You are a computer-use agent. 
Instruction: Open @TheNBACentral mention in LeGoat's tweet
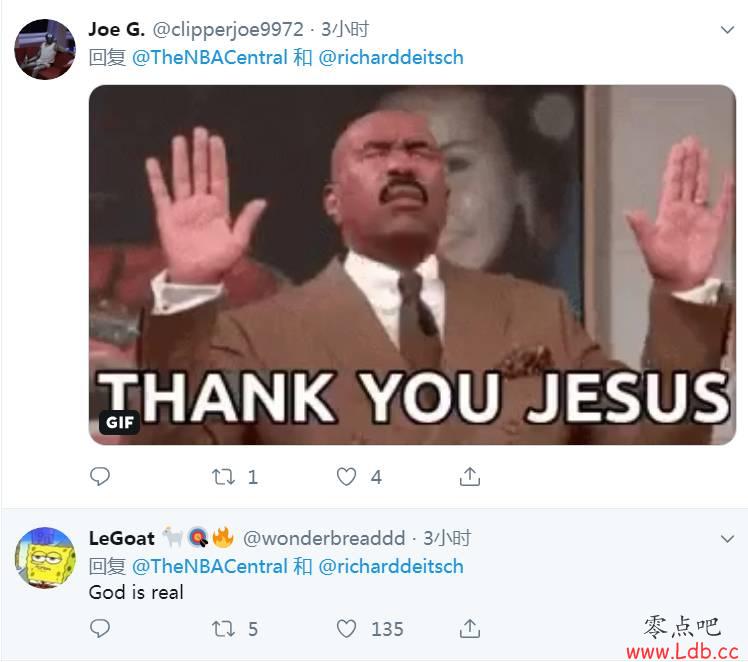click(x=209, y=567)
